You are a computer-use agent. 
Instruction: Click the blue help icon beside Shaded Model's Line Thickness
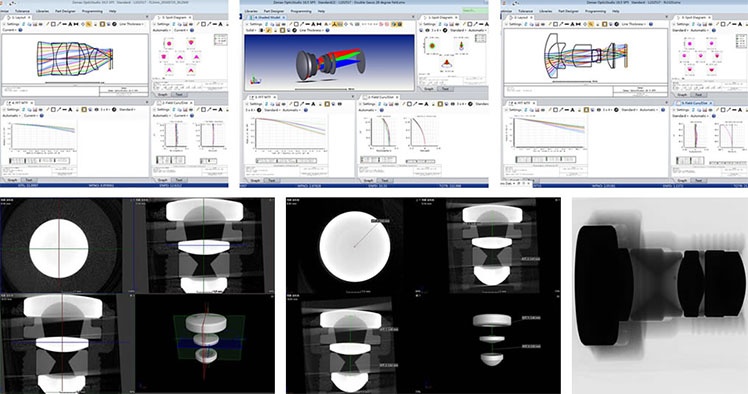327,30
